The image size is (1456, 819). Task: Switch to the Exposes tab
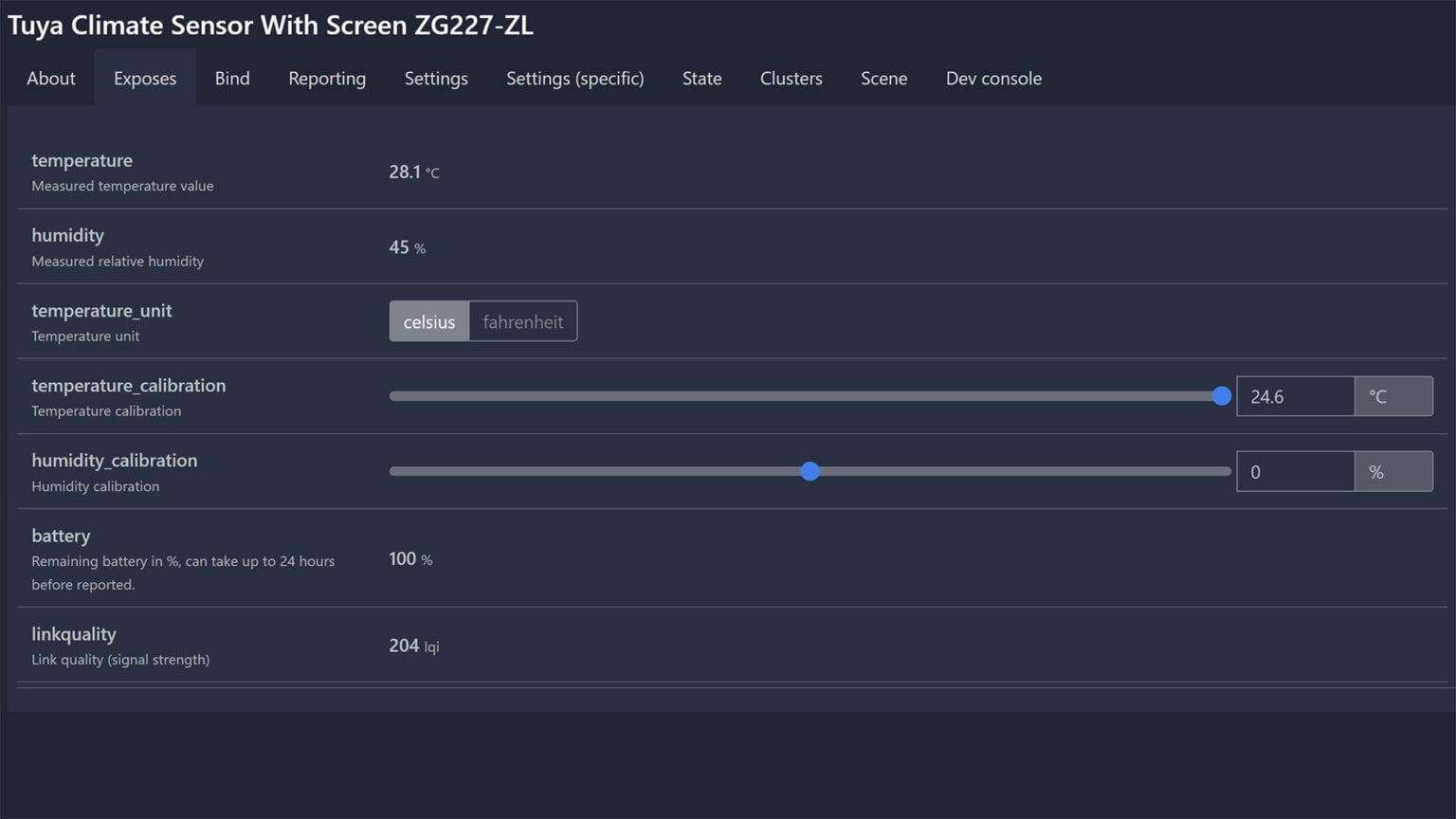(145, 79)
